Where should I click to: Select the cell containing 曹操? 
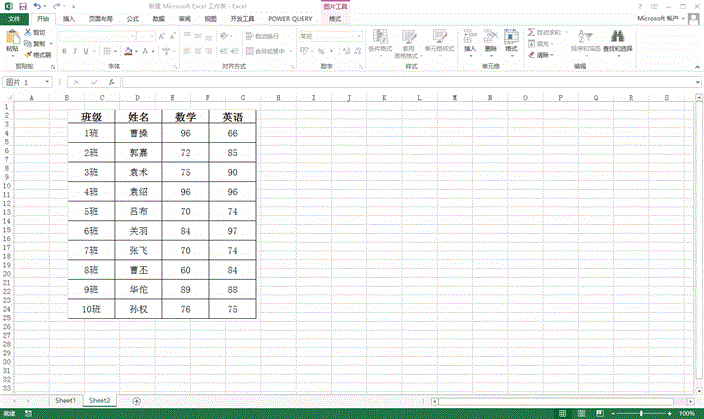coord(138,132)
